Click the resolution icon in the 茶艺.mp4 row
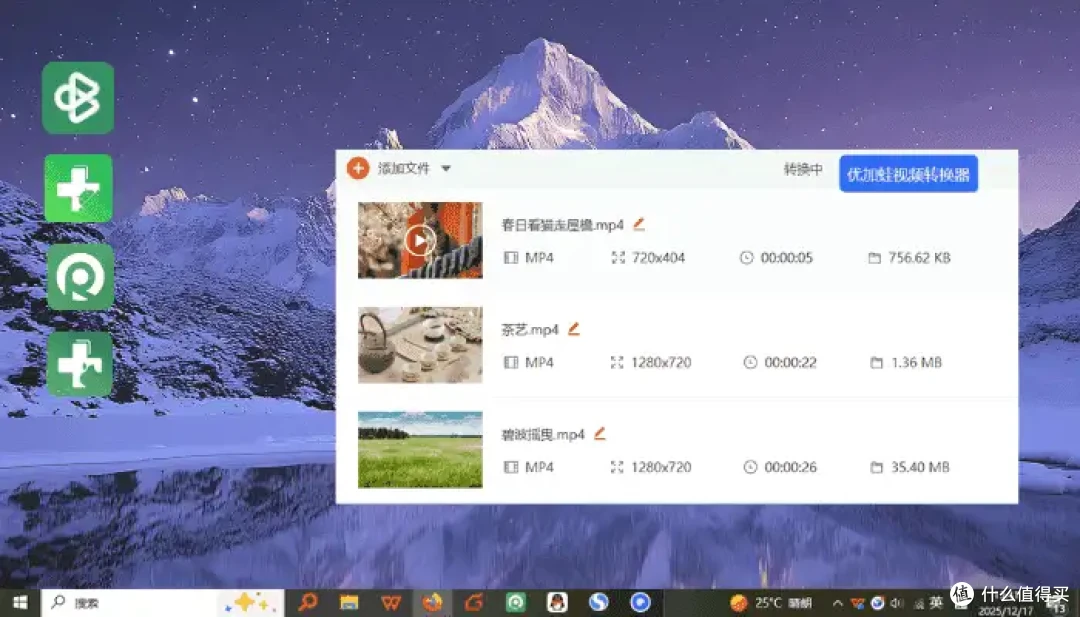 tap(616, 362)
